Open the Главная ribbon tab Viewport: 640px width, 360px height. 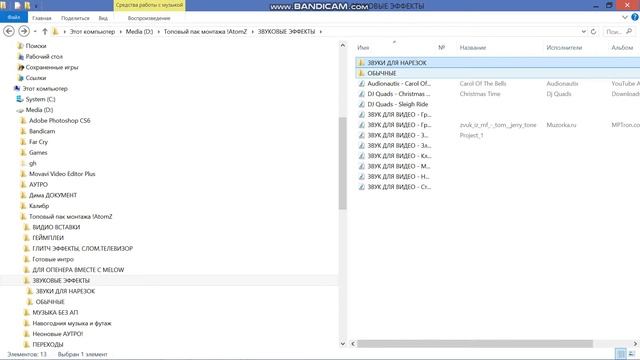[42, 18]
